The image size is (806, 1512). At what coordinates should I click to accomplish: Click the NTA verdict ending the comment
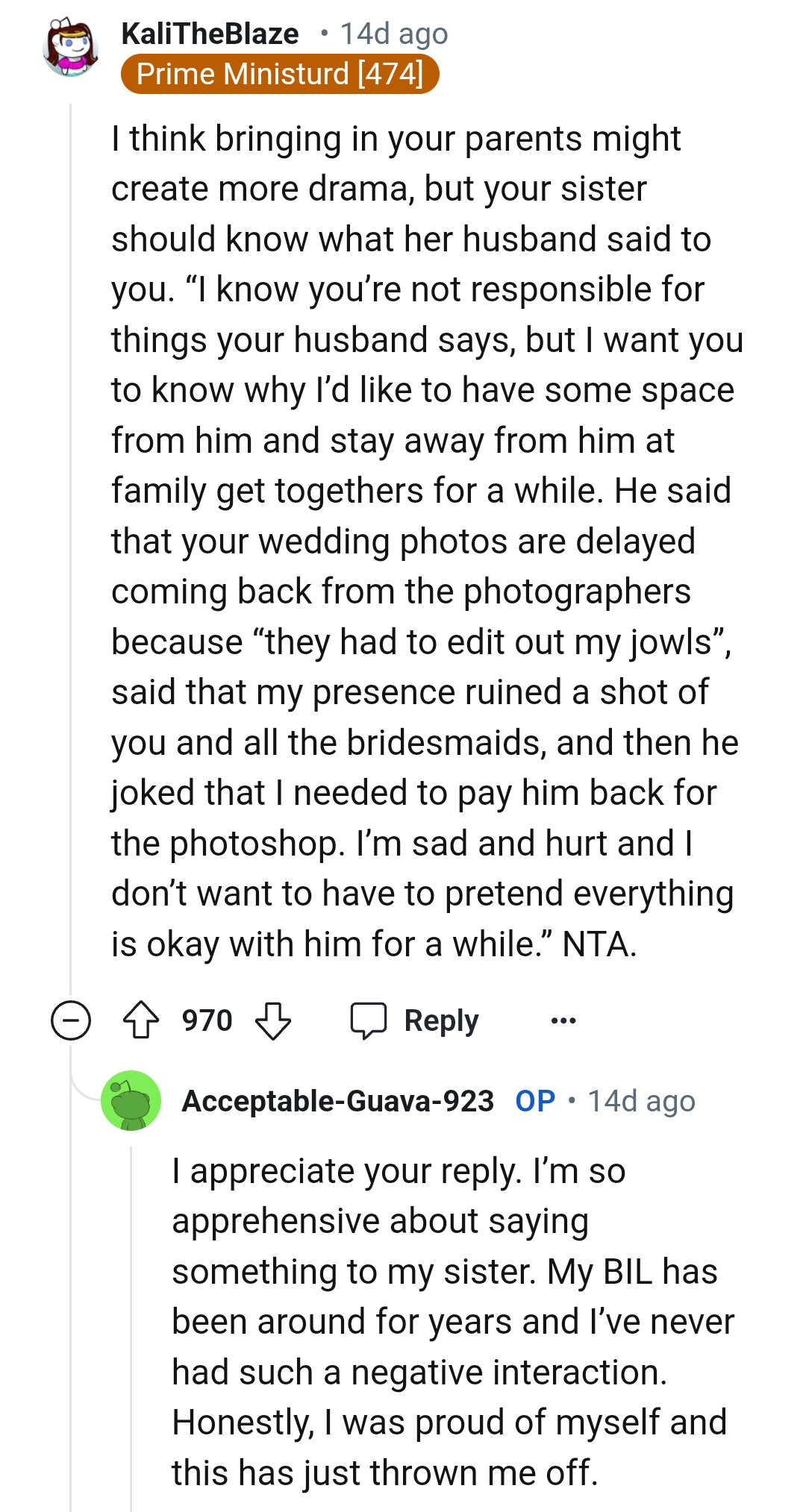click(x=599, y=944)
